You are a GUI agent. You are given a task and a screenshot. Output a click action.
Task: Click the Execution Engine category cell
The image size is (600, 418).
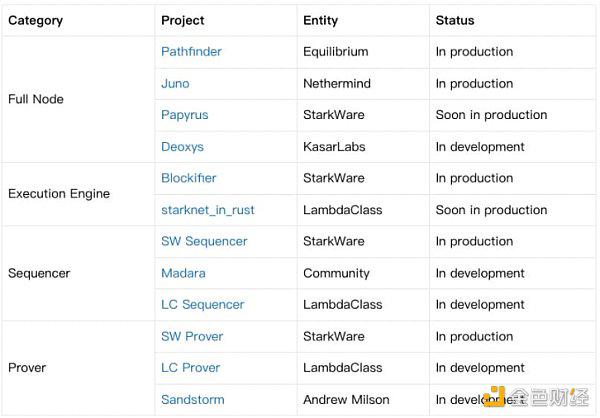[x=78, y=194]
